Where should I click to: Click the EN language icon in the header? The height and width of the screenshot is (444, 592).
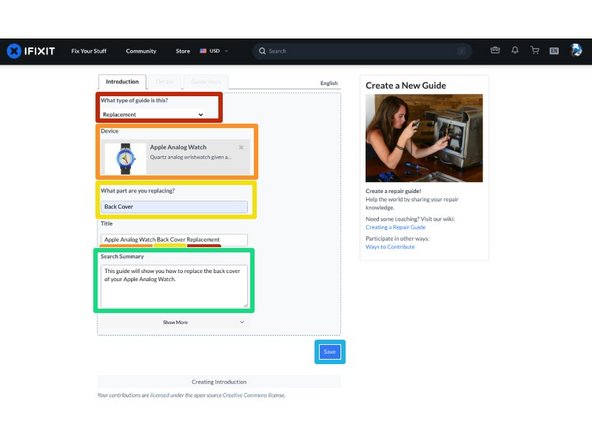[554, 51]
